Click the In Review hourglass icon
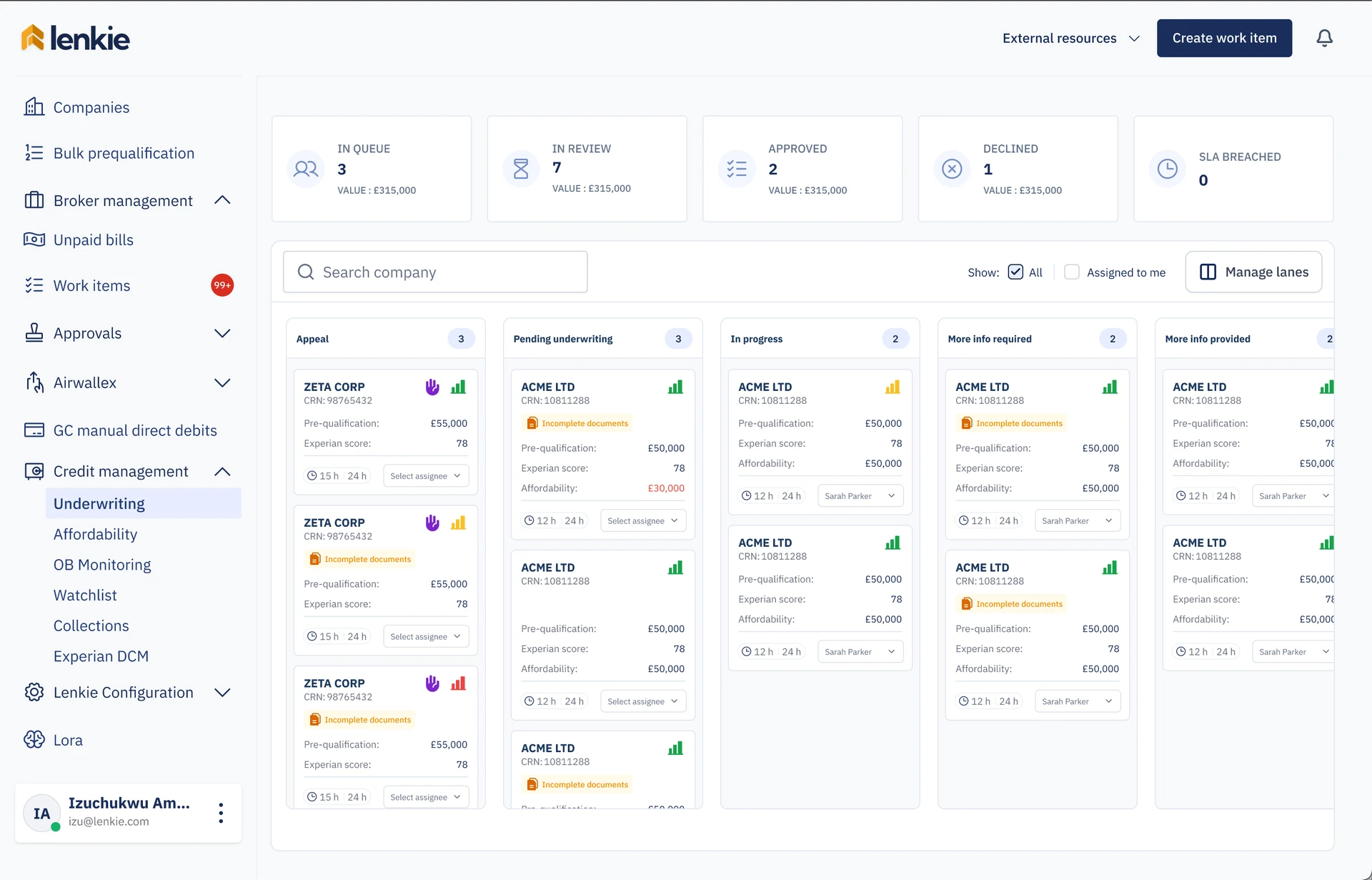The height and width of the screenshot is (880, 1372). pos(521,169)
